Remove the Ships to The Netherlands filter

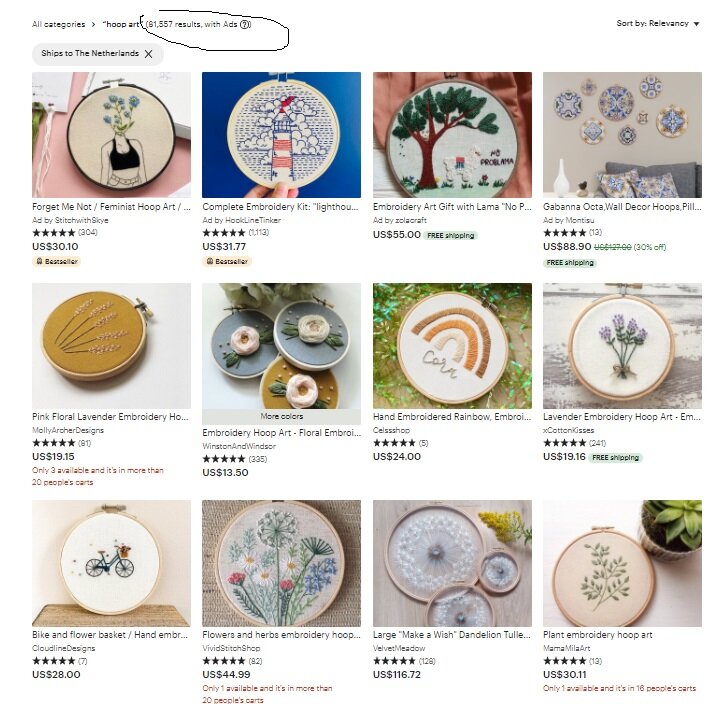(x=148, y=54)
